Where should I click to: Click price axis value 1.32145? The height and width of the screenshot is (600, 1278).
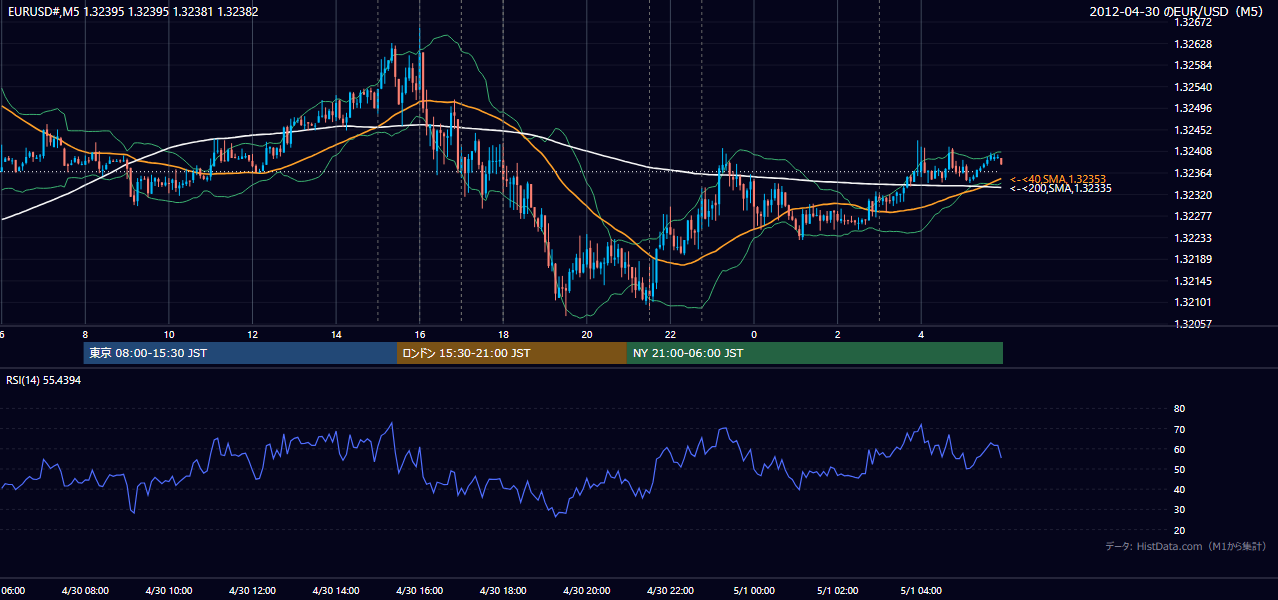1192,281
